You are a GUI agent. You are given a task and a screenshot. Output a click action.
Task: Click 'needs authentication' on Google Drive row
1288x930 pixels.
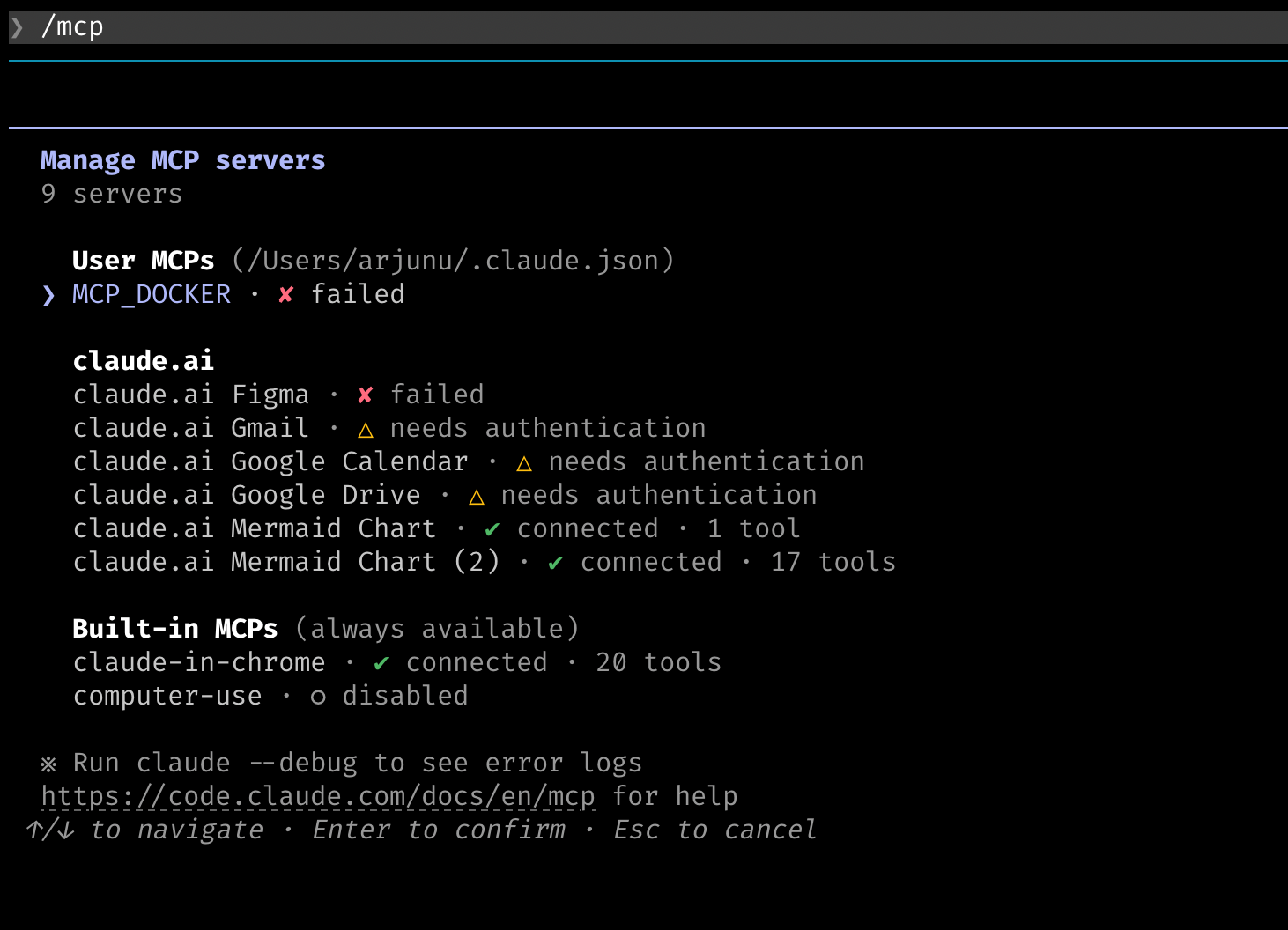(659, 495)
